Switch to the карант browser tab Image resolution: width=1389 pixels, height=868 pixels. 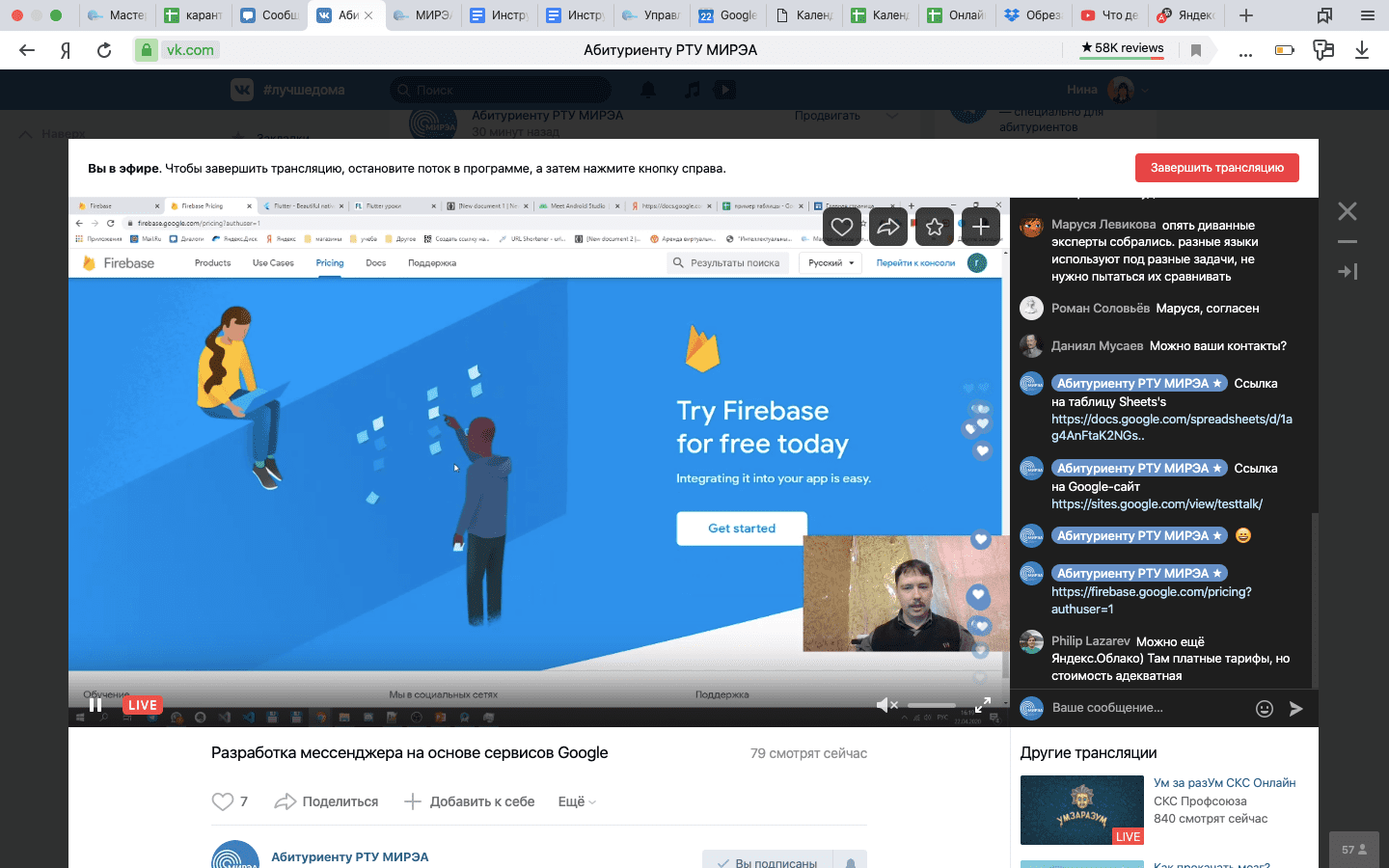point(193,15)
